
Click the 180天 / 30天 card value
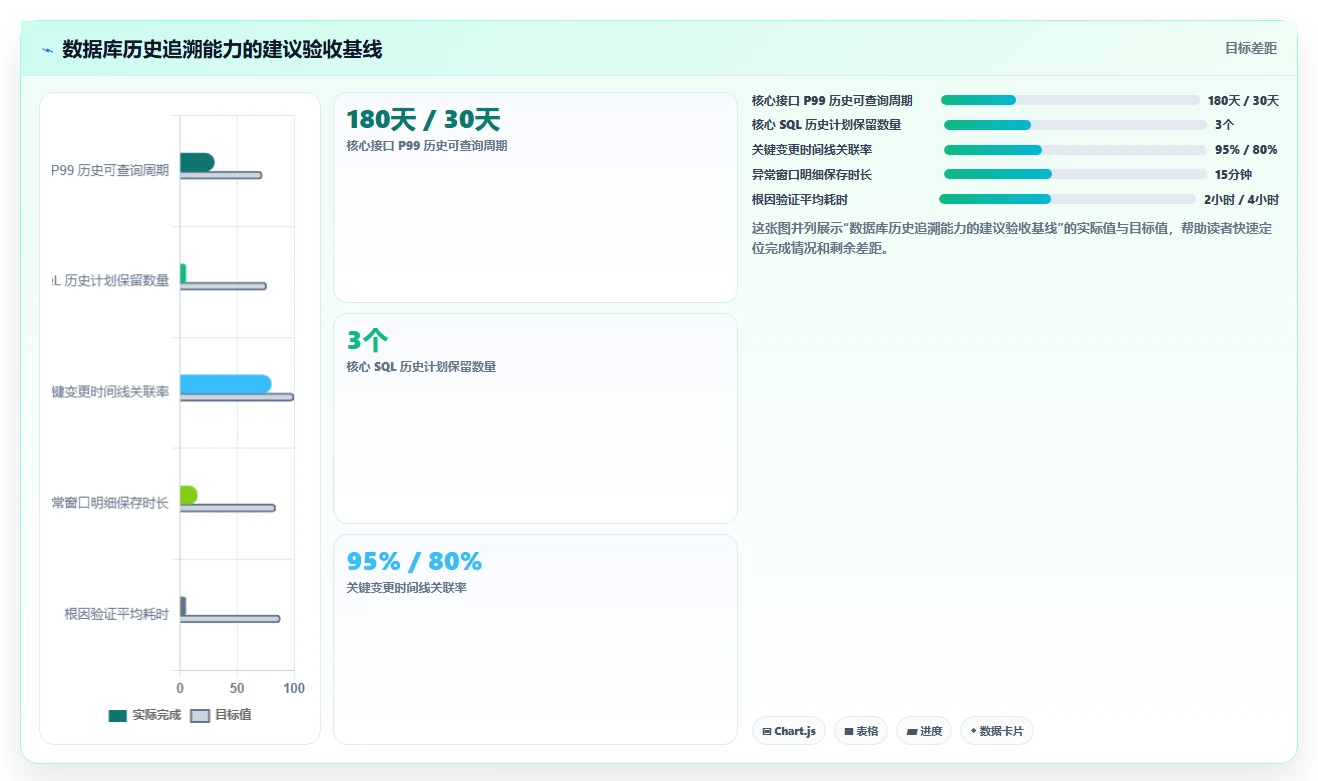pos(423,120)
